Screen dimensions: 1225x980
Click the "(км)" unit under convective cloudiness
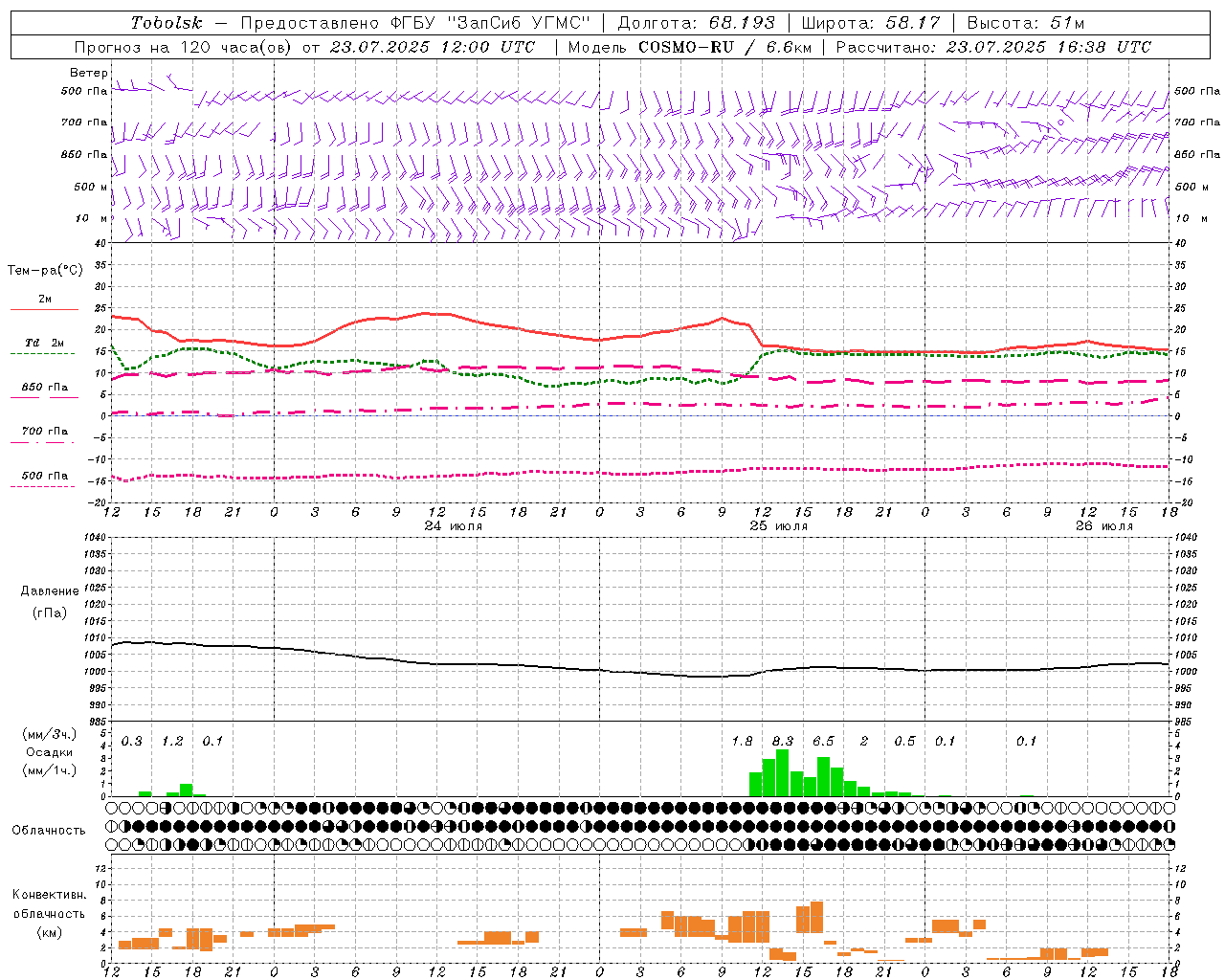tap(49, 932)
